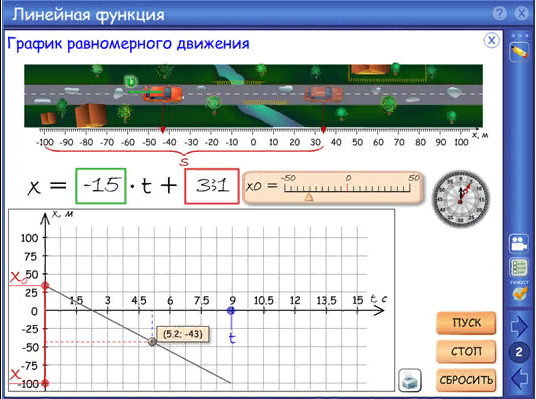Click the graph point labeled (5.2; -43)
Image resolution: width=536 pixels, height=399 pixels.
(x=152, y=342)
